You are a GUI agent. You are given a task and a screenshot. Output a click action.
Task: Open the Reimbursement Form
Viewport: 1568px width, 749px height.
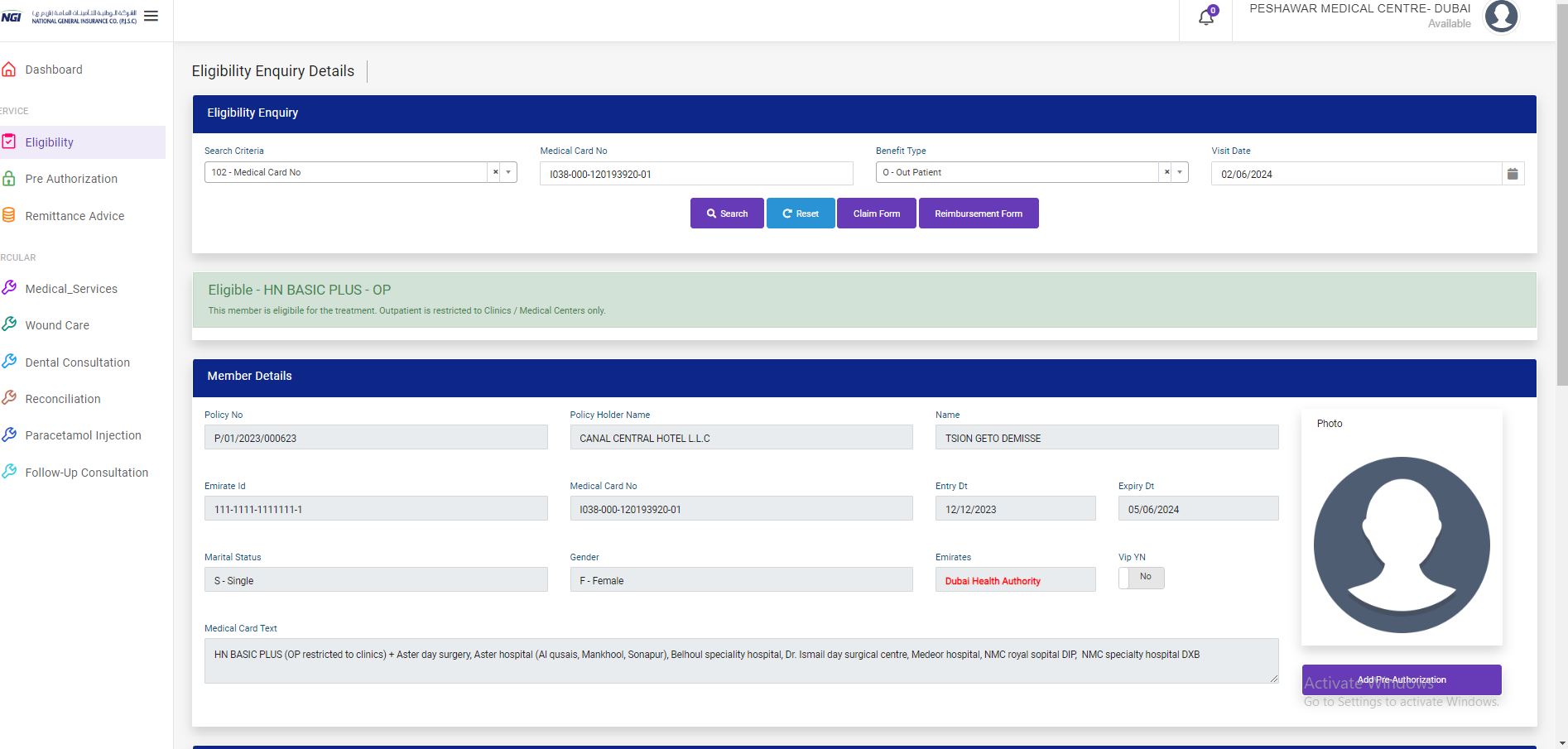point(978,214)
